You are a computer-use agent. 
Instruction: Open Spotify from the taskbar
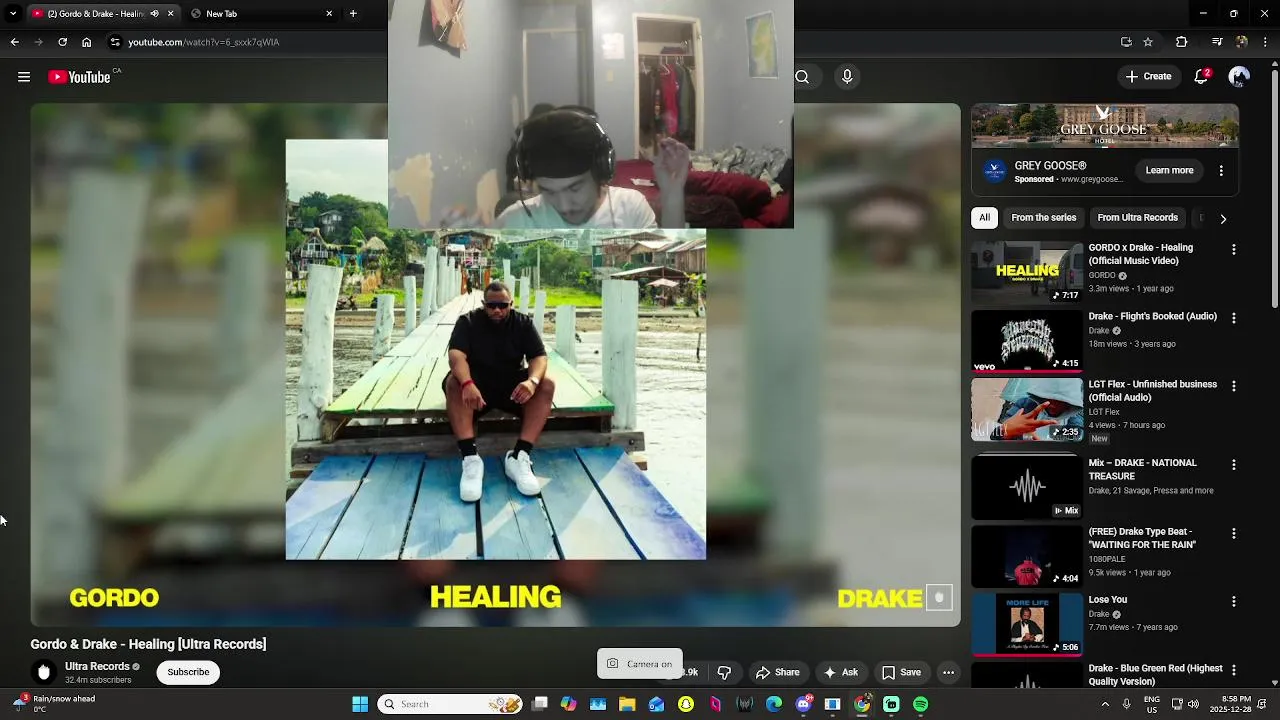pyautogui.click(x=920, y=704)
